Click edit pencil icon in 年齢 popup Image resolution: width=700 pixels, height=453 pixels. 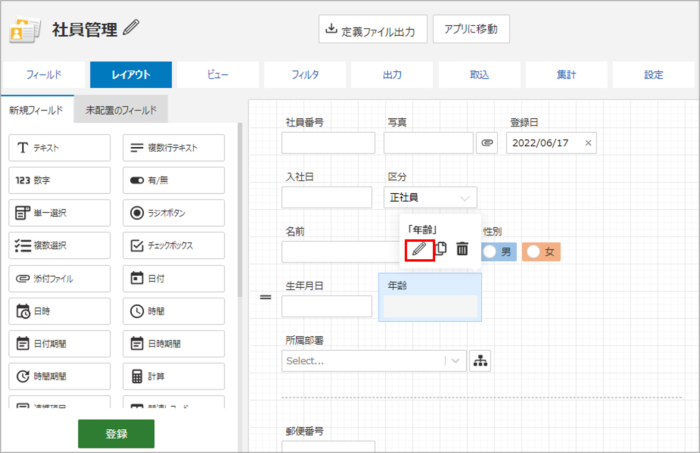pyautogui.click(x=419, y=249)
